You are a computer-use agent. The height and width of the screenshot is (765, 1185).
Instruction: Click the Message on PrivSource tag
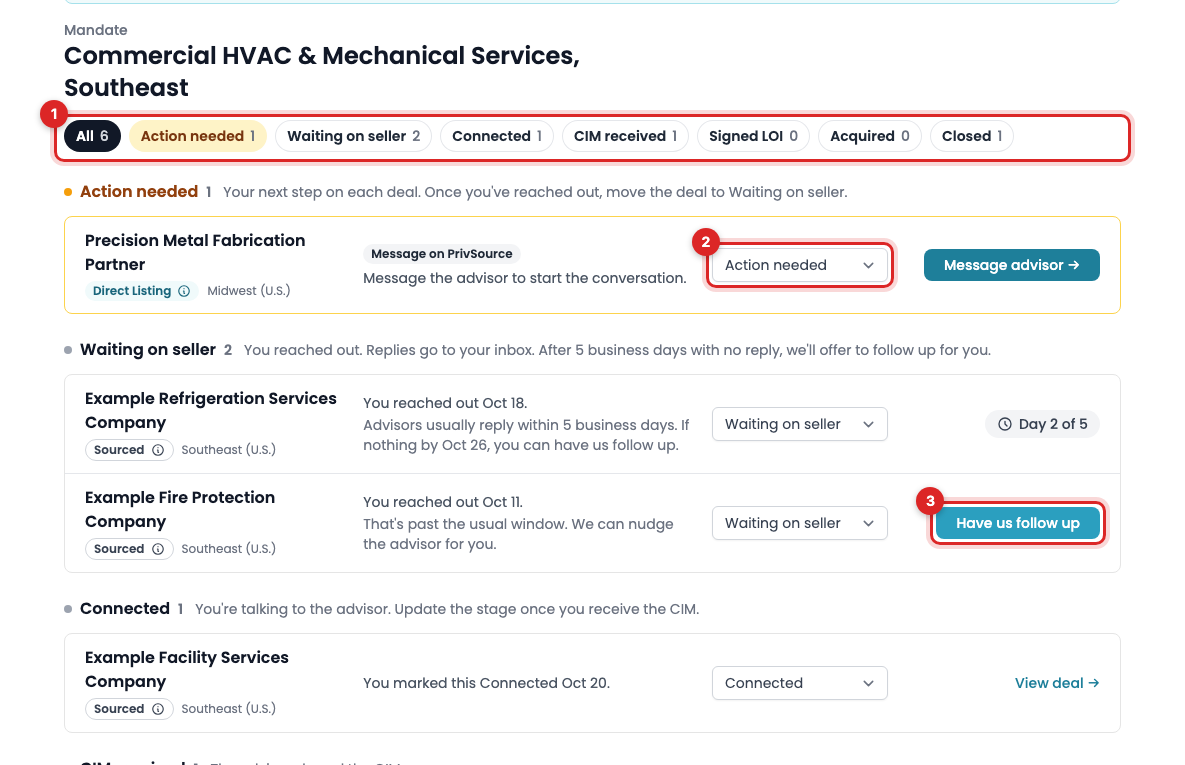click(441, 254)
